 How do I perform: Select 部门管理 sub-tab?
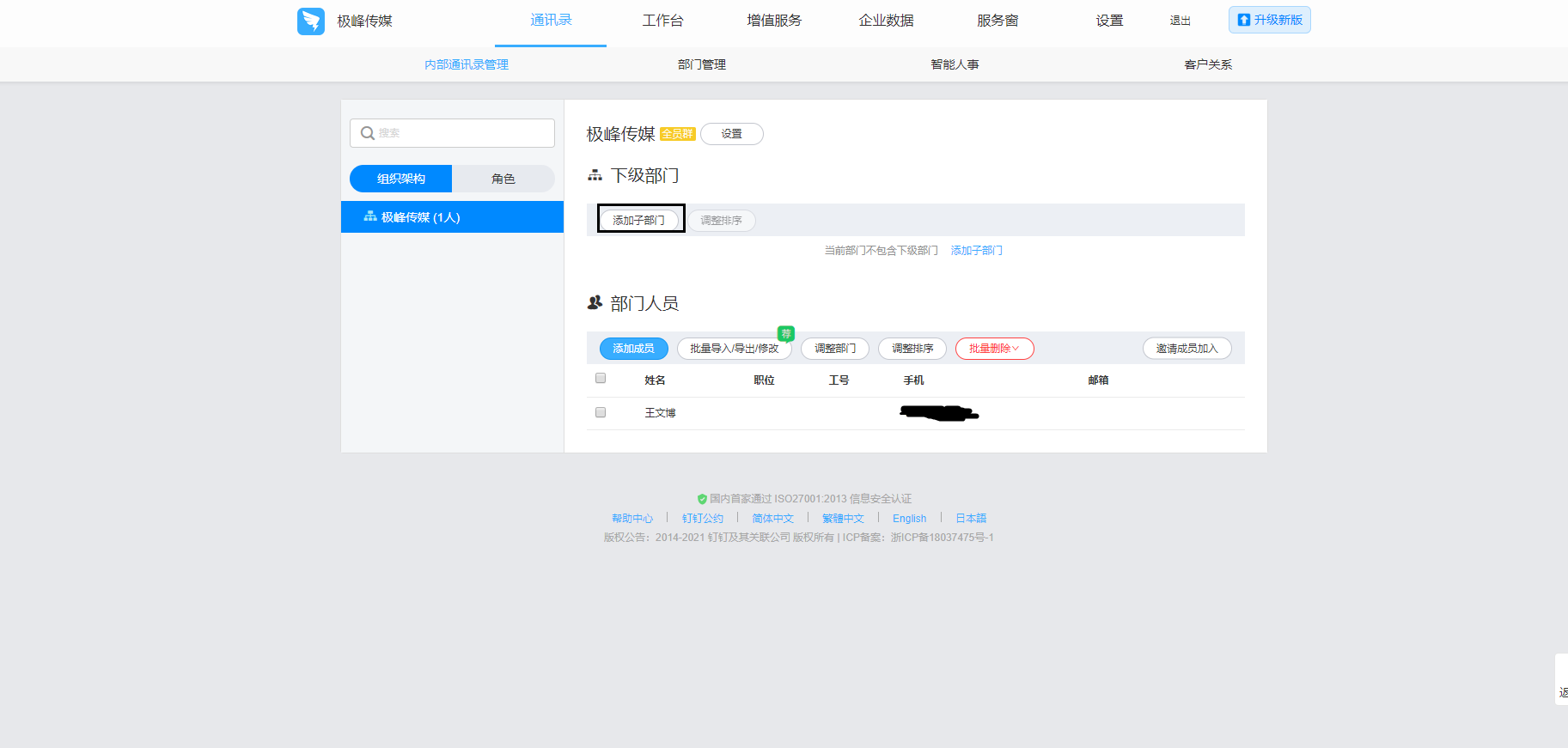pos(702,64)
